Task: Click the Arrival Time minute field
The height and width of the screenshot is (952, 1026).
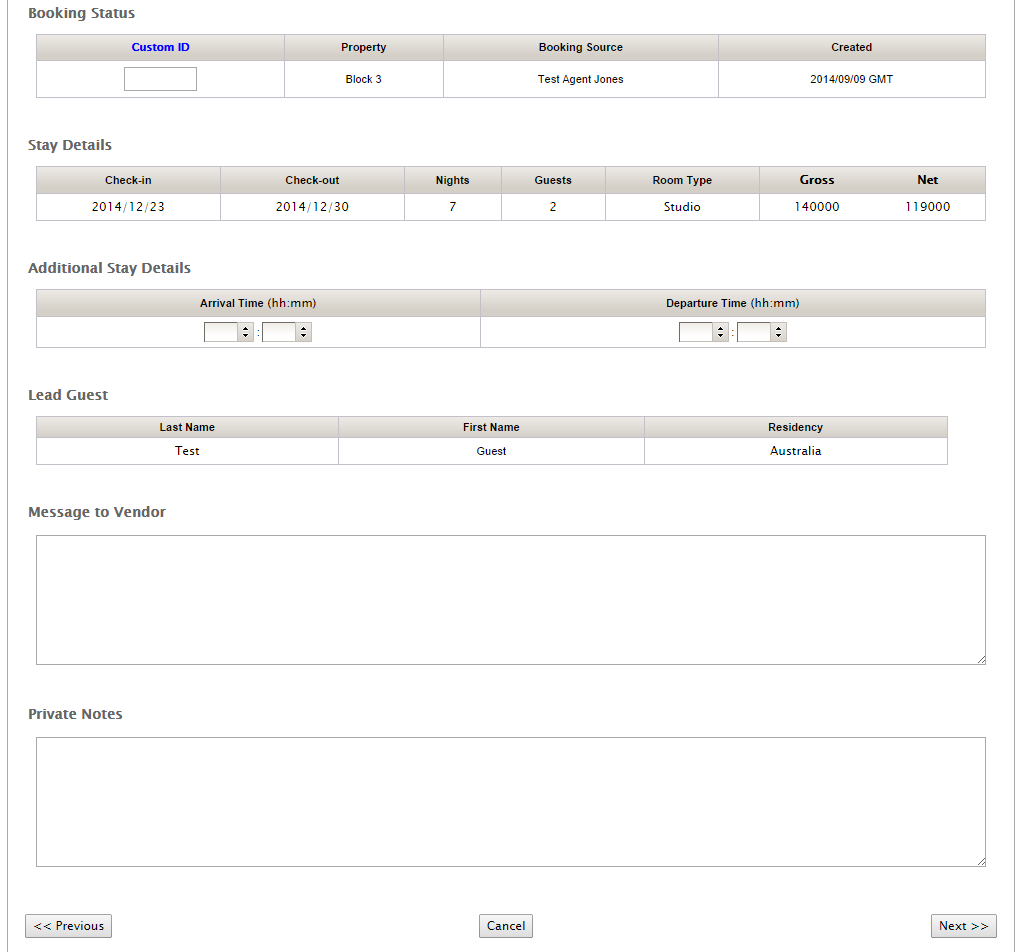Action: click(278, 332)
